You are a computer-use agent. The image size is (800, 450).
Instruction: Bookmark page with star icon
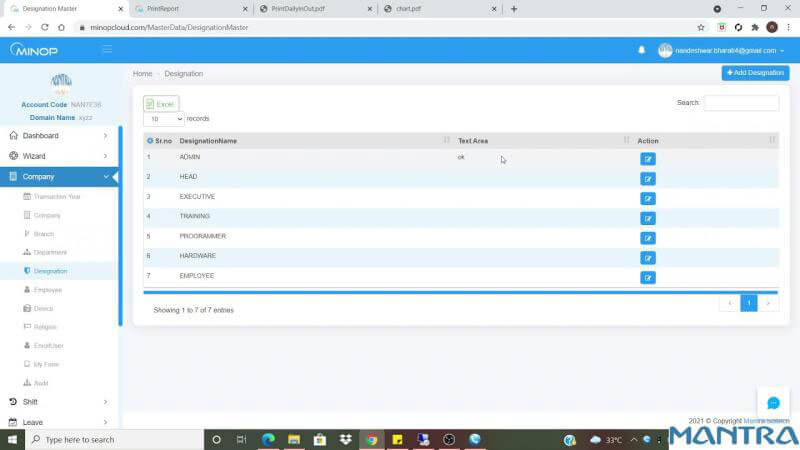tap(700, 27)
